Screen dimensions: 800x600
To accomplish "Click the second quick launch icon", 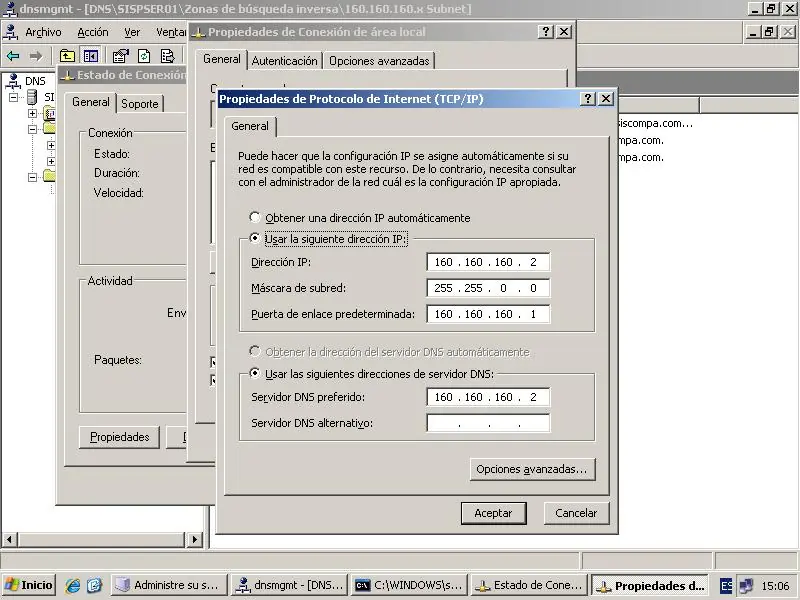I will coord(95,585).
